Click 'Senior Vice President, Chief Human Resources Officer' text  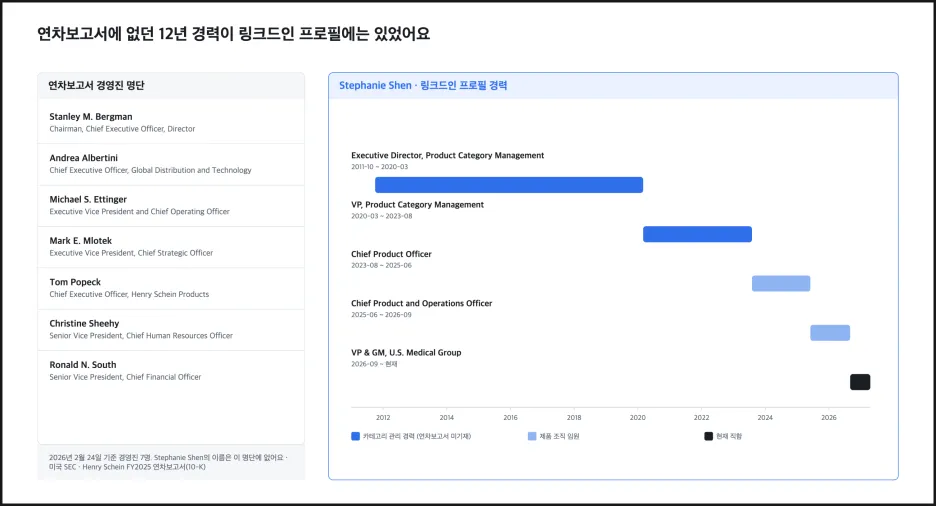click(x=141, y=336)
